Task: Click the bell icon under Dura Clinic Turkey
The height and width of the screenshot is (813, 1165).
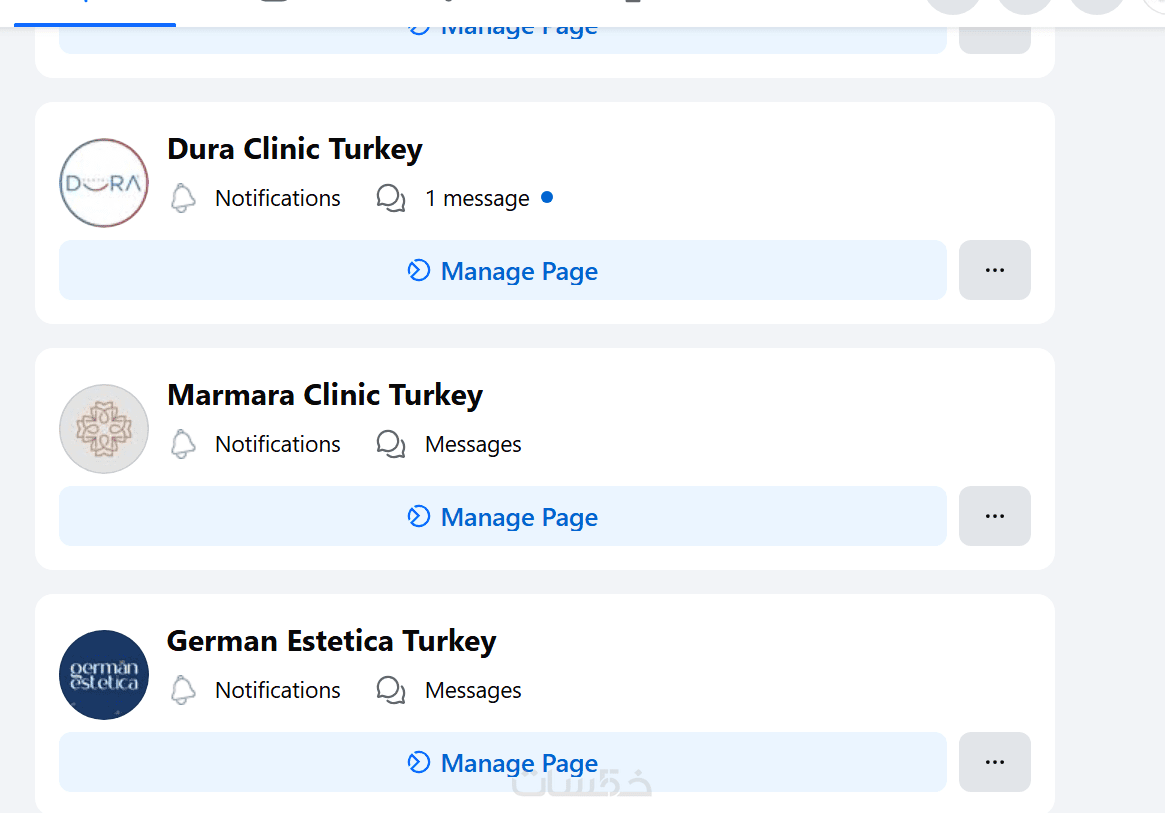Action: click(183, 198)
